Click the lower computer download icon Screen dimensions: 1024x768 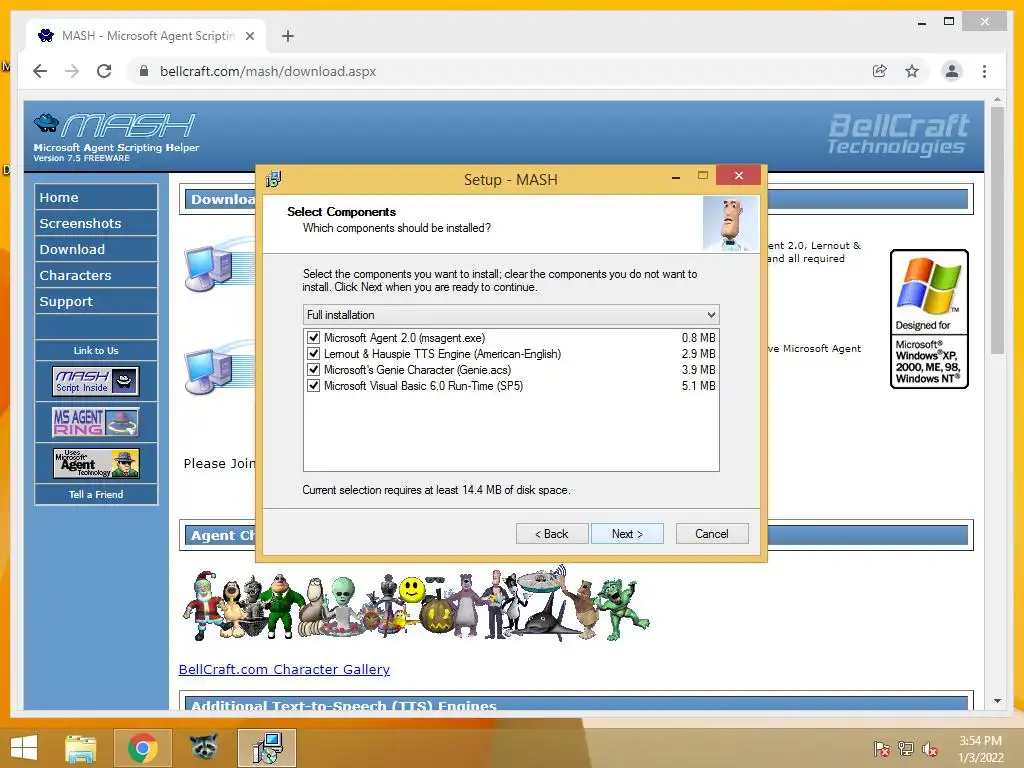(209, 372)
